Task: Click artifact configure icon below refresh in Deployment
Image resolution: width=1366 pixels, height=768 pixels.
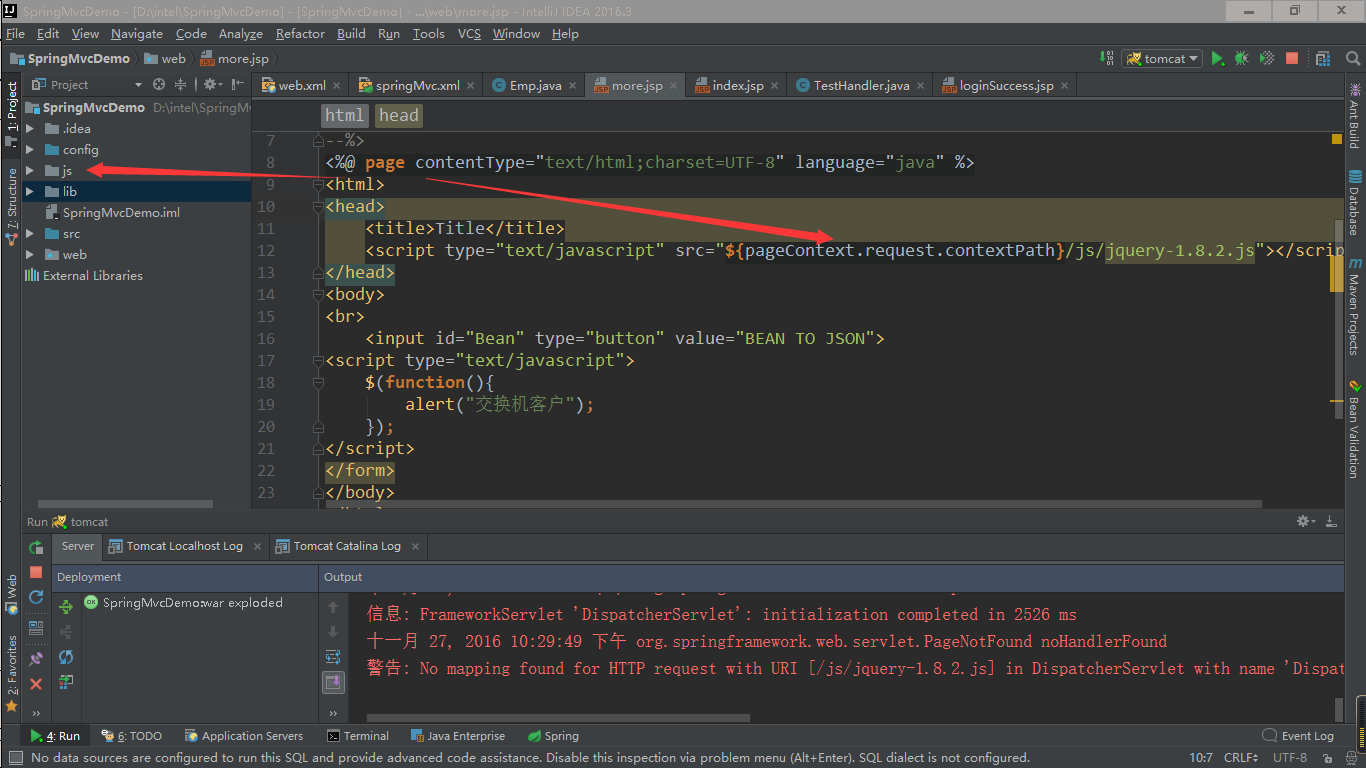Action: pos(66,682)
